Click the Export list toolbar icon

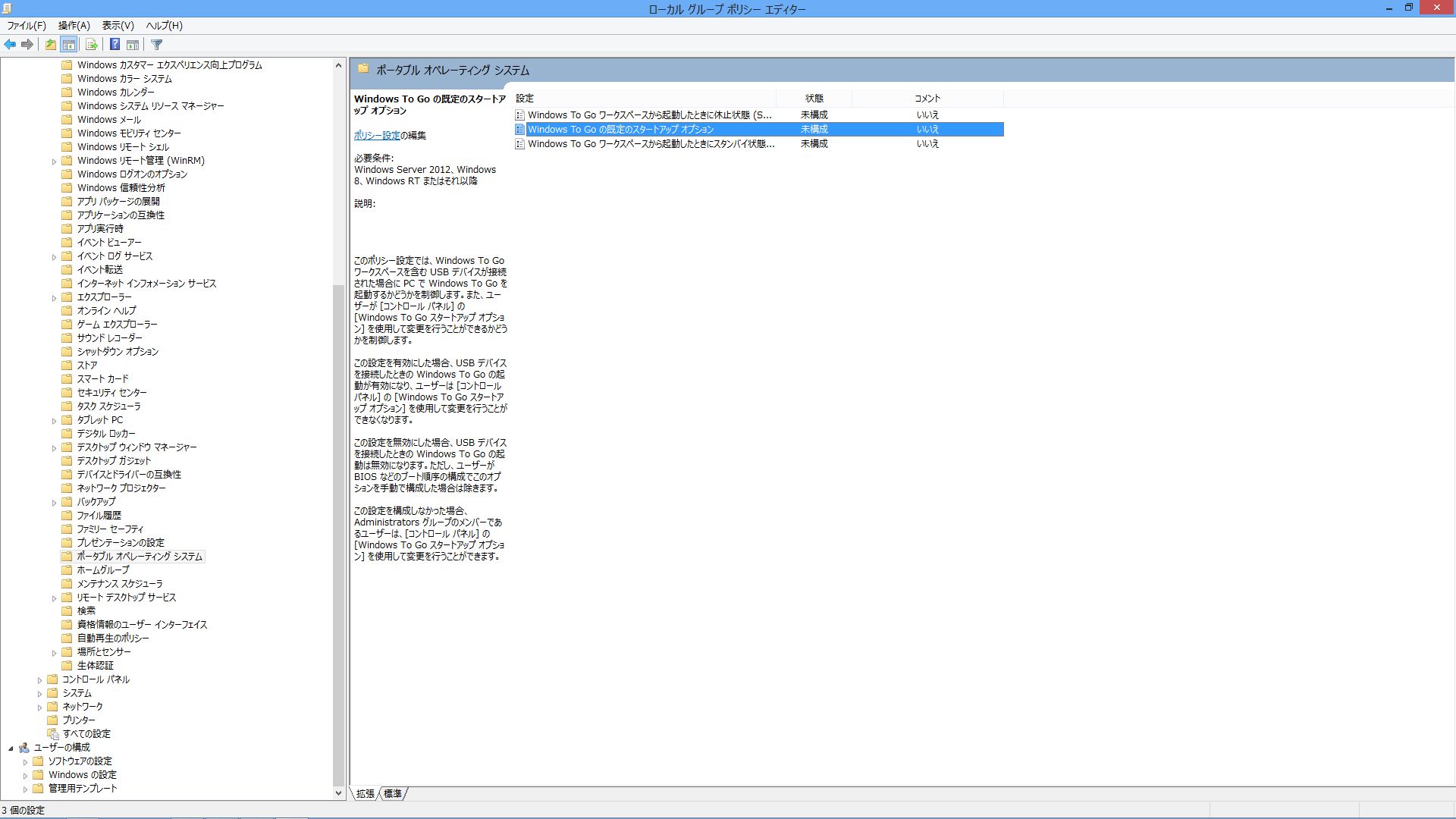coord(91,45)
